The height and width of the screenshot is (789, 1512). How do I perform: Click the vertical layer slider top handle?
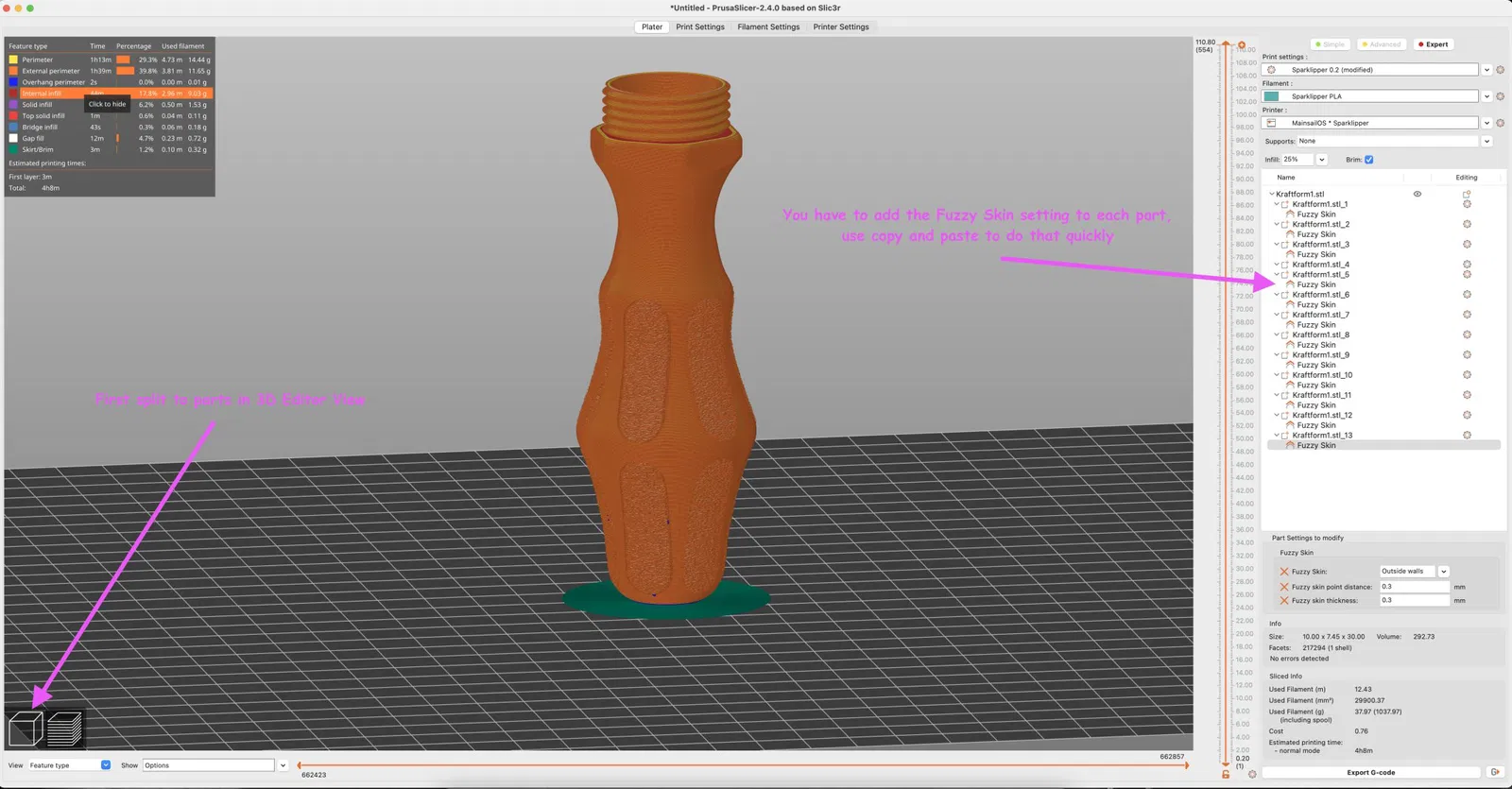(x=1226, y=44)
